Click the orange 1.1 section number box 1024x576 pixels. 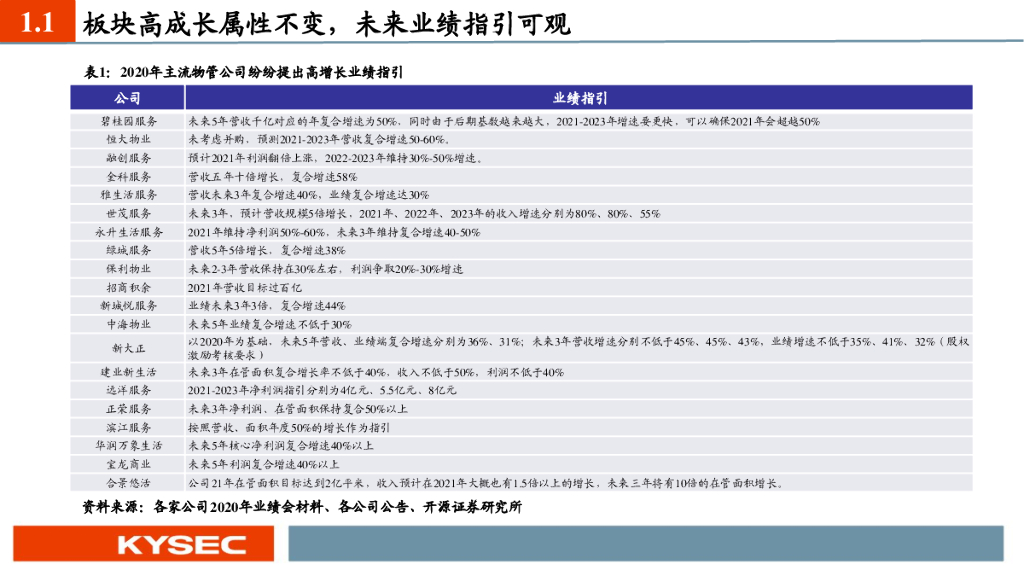37,22
